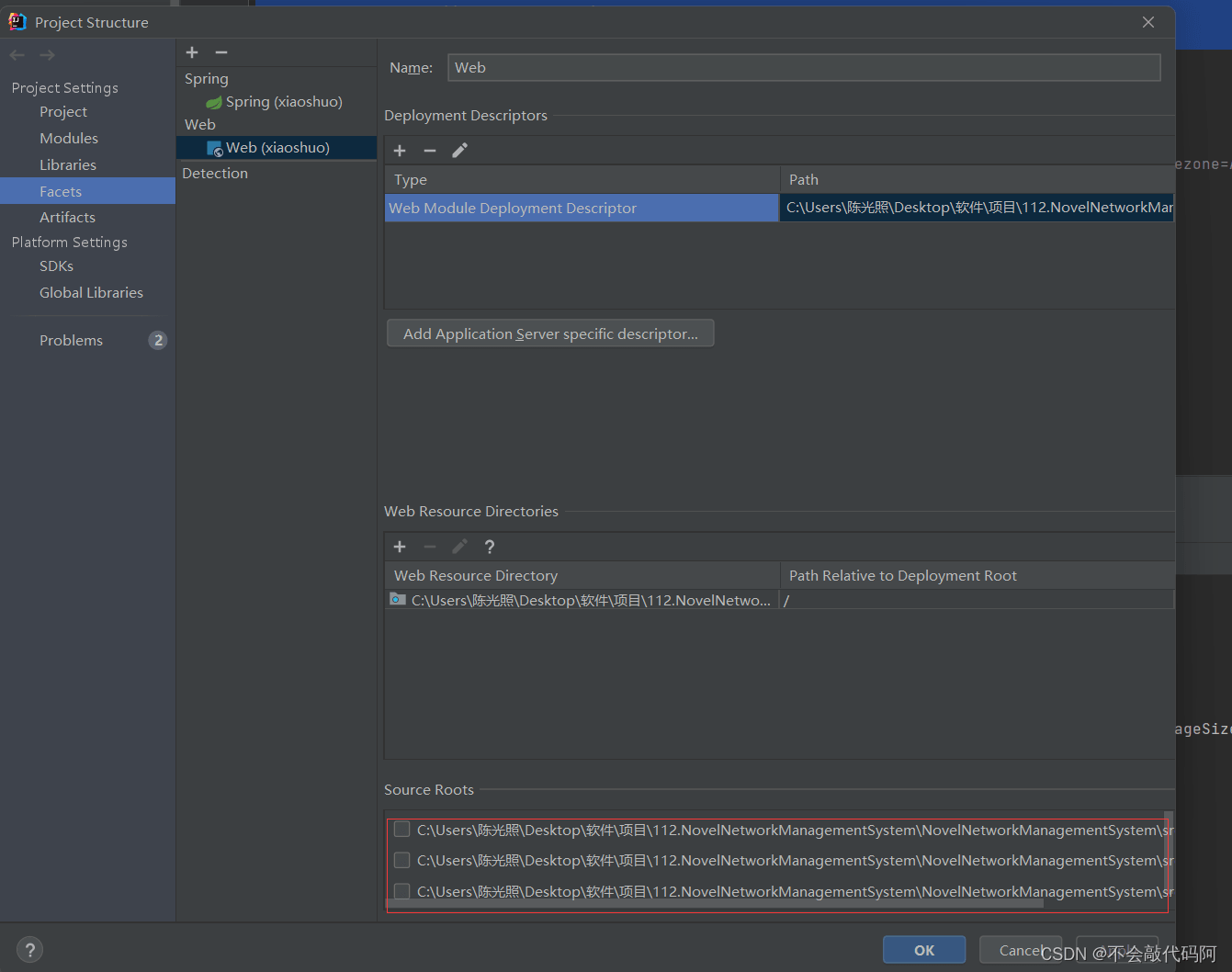Edit the deployment descriptor with pencil icon
The height and width of the screenshot is (972, 1232).
click(459, 151)
